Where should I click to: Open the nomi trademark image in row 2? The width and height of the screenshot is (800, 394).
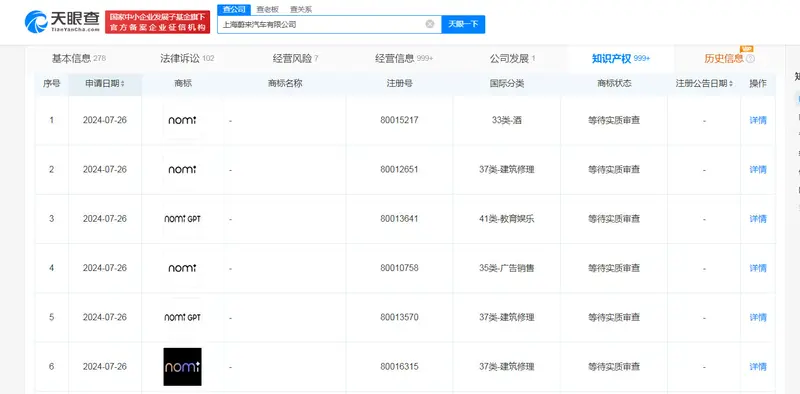[x=183, y=169]
